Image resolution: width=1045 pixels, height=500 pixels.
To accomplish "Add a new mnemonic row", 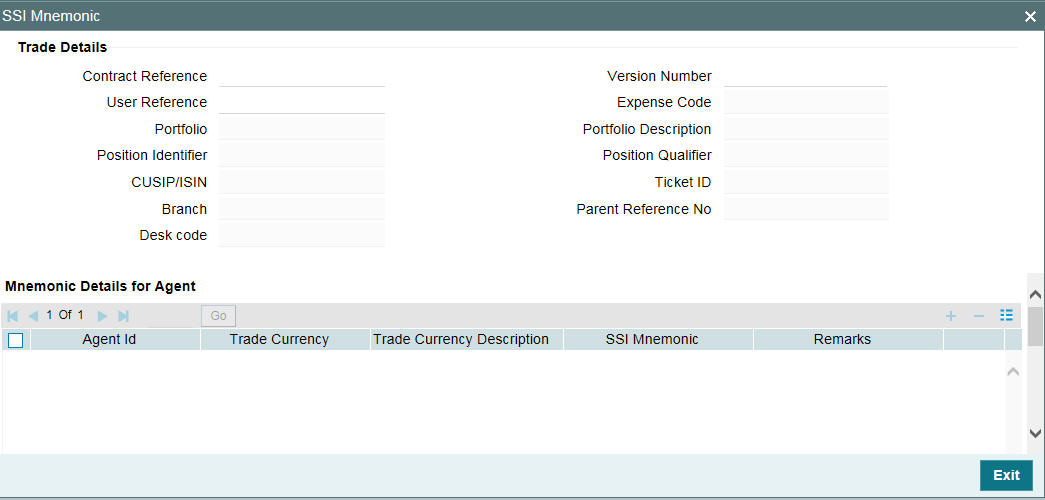I will tap(951, 315).
